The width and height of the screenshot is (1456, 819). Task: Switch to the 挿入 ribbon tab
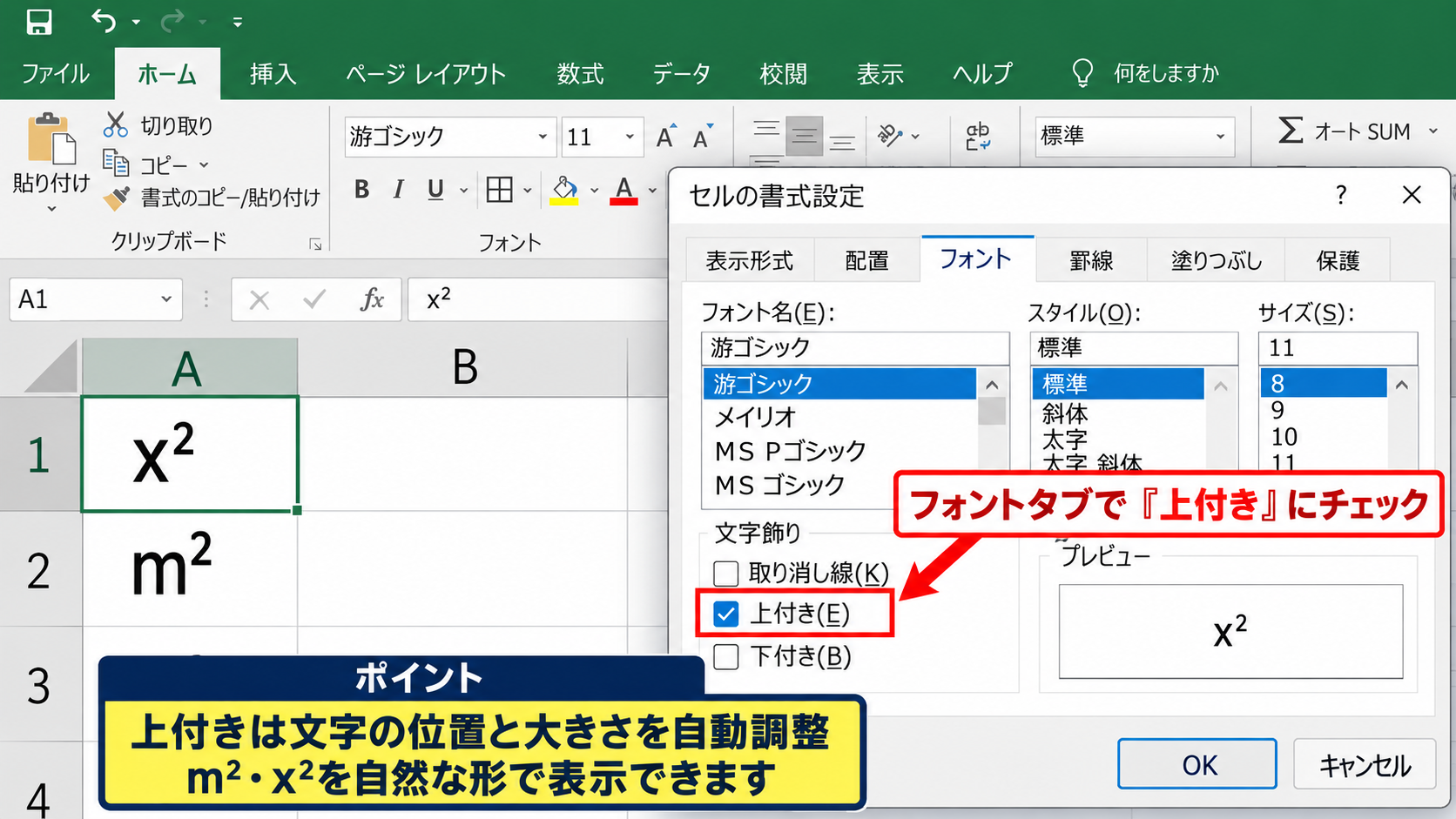tap(273, 74)
